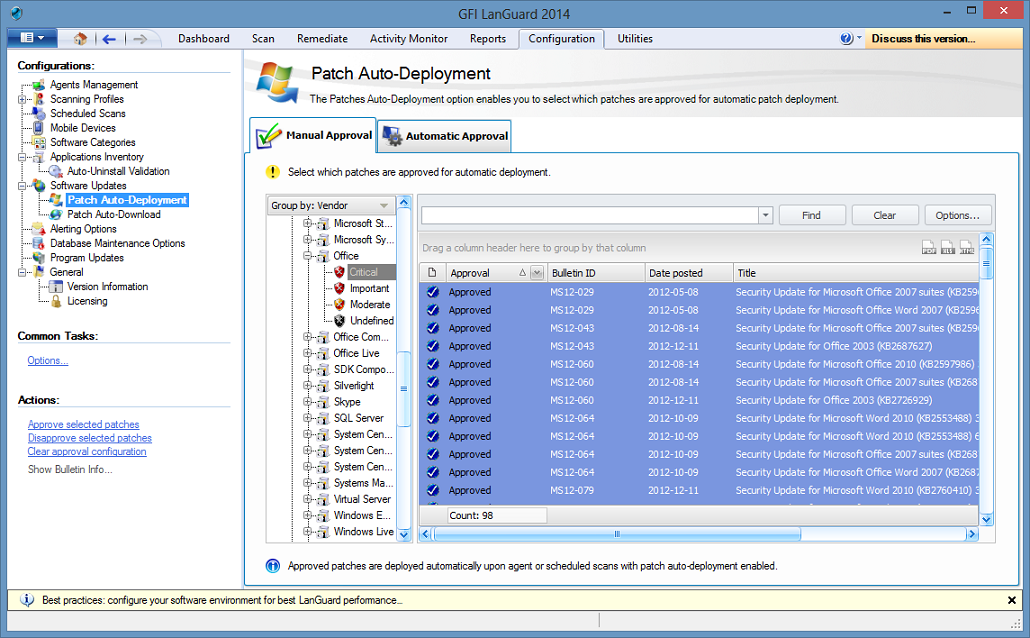
Task: Click the Auto-Uninstall Validation disc icon
Action: pyautogui.click(x=56, y=171)
